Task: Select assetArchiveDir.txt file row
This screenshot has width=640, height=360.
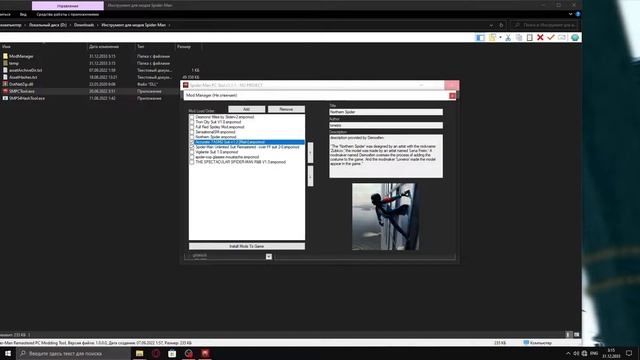Action: [x=101, y=70]
